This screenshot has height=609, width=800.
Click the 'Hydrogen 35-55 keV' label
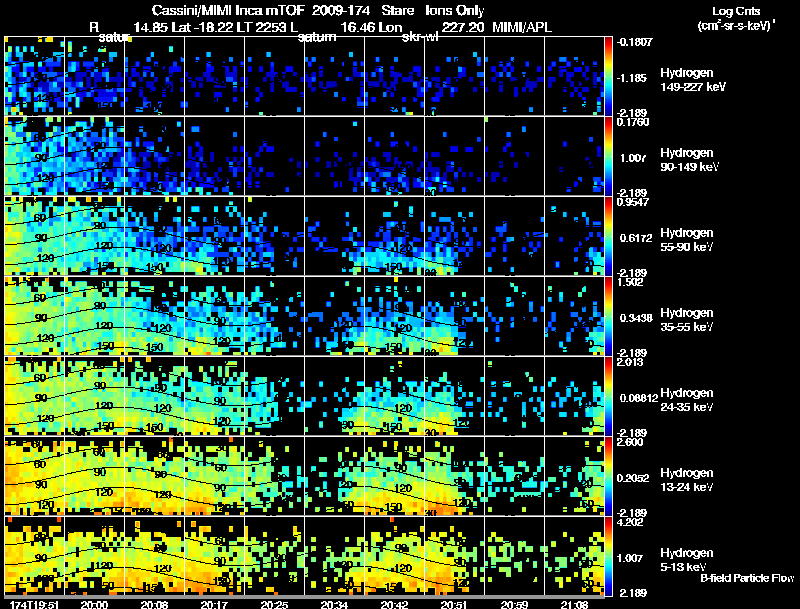(x=687, y=320)
